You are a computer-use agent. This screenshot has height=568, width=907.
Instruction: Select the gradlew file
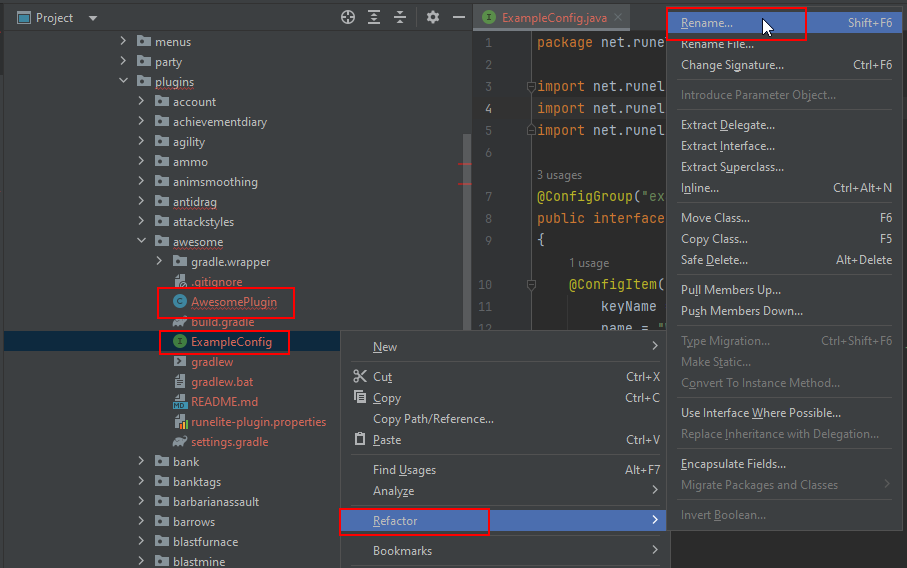[212, 362]
